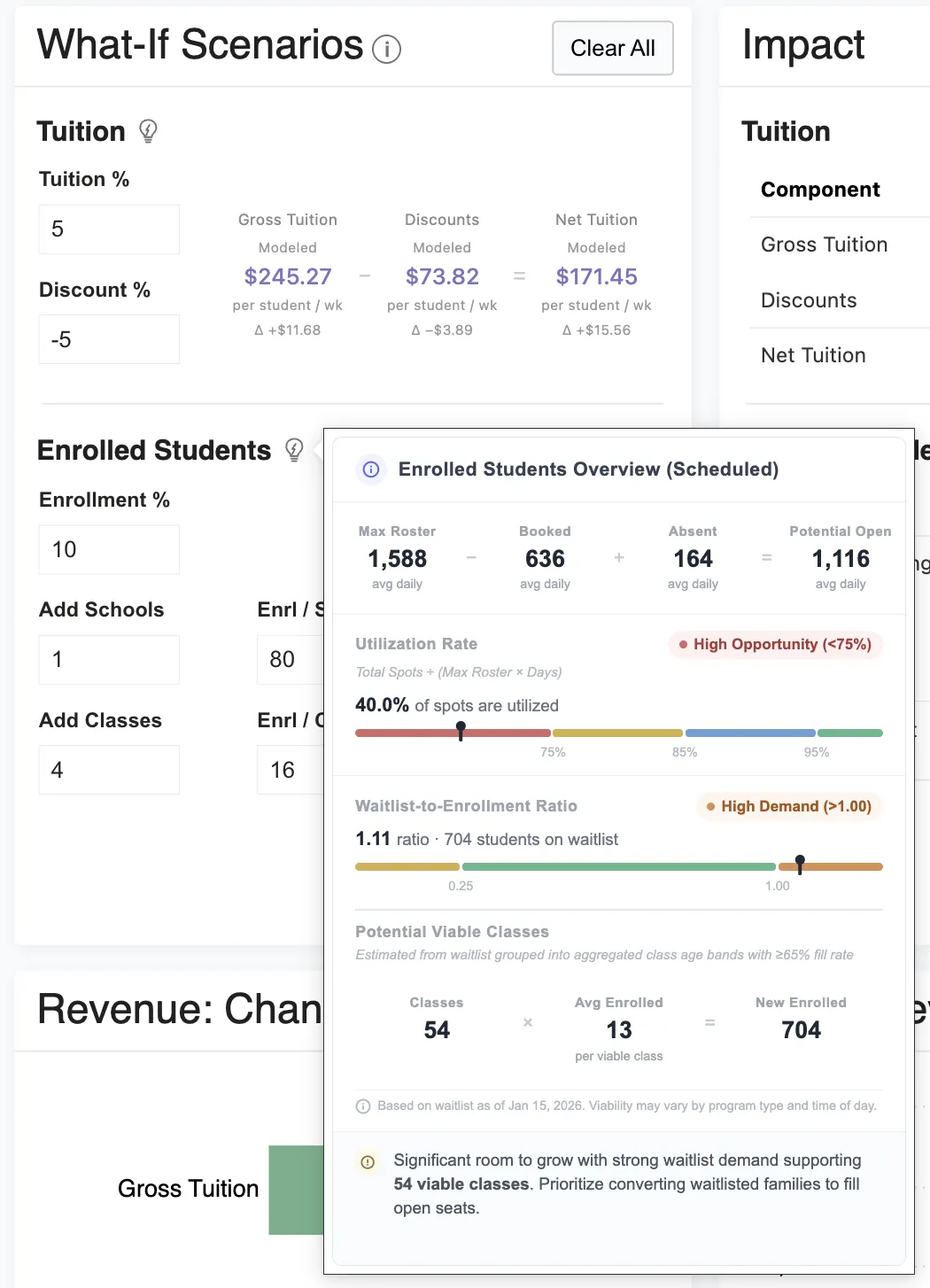Click the Add Schools input field
Image resolution: width=930 pixels, height=1288 pixels.
(109, 660)
